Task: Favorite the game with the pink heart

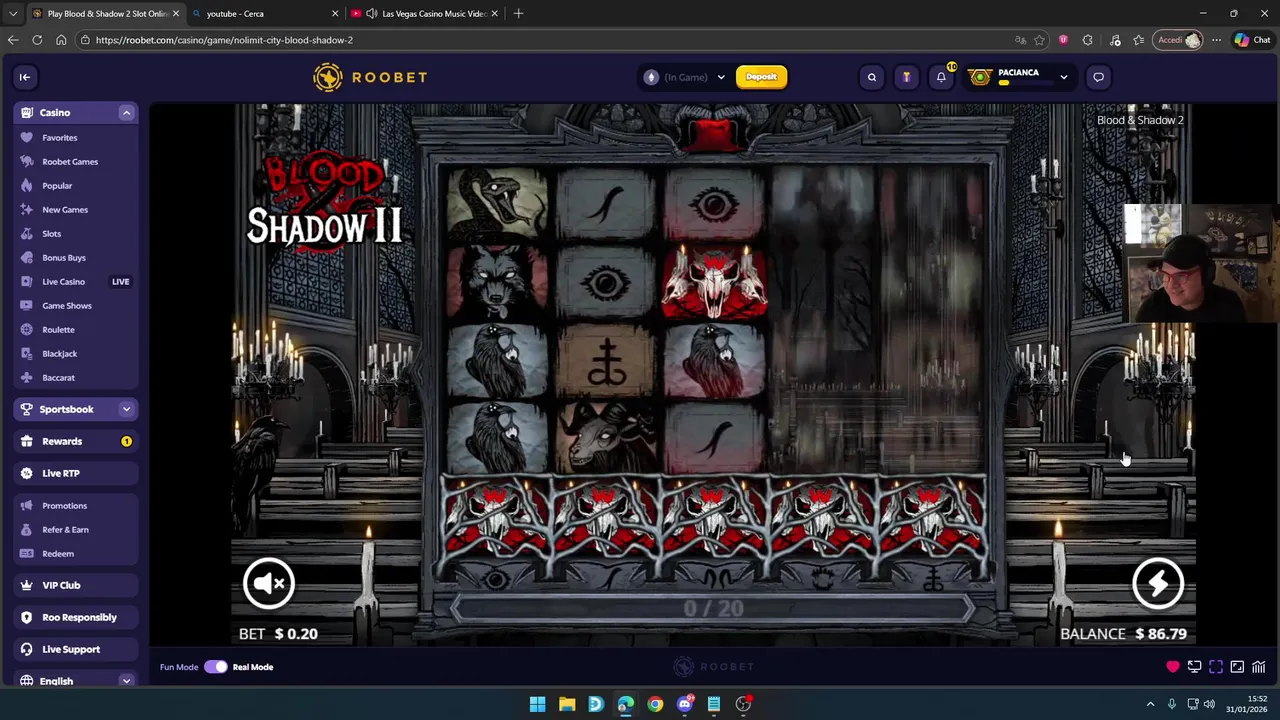Action: 1172,667
